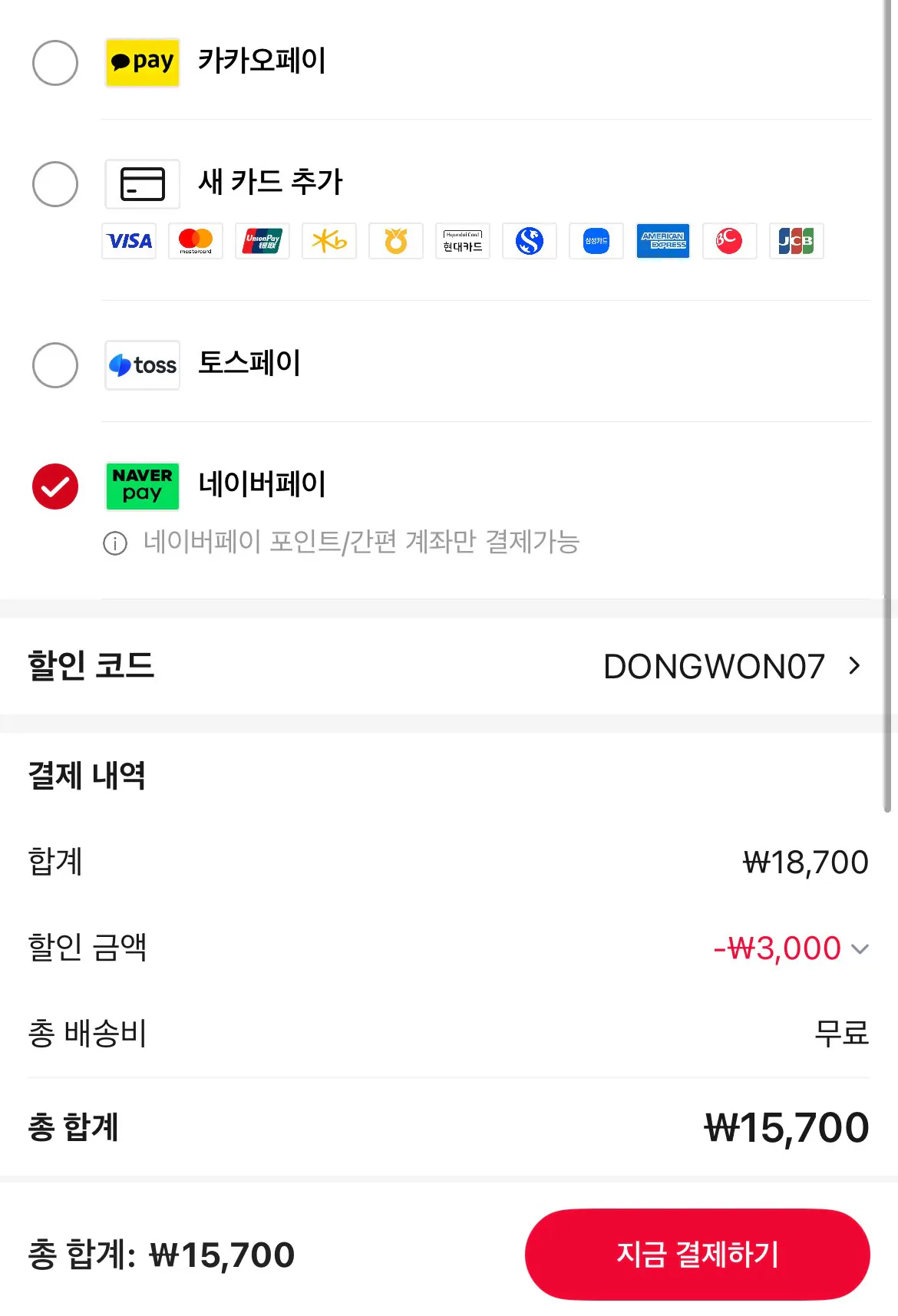Select the 새 카드 추가 radio button

coord(55,184)
